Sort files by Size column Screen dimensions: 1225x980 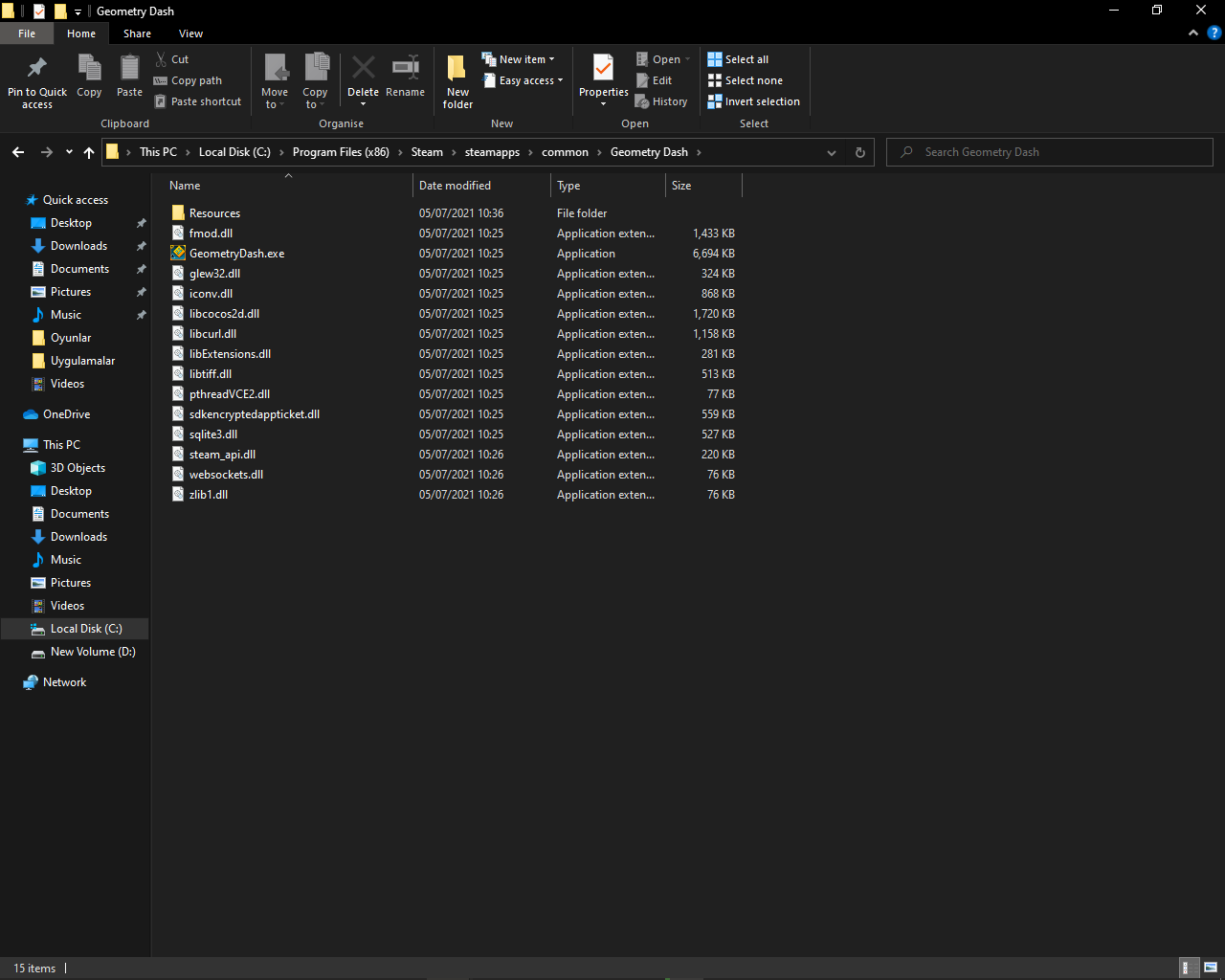click(x=703, y=186)
